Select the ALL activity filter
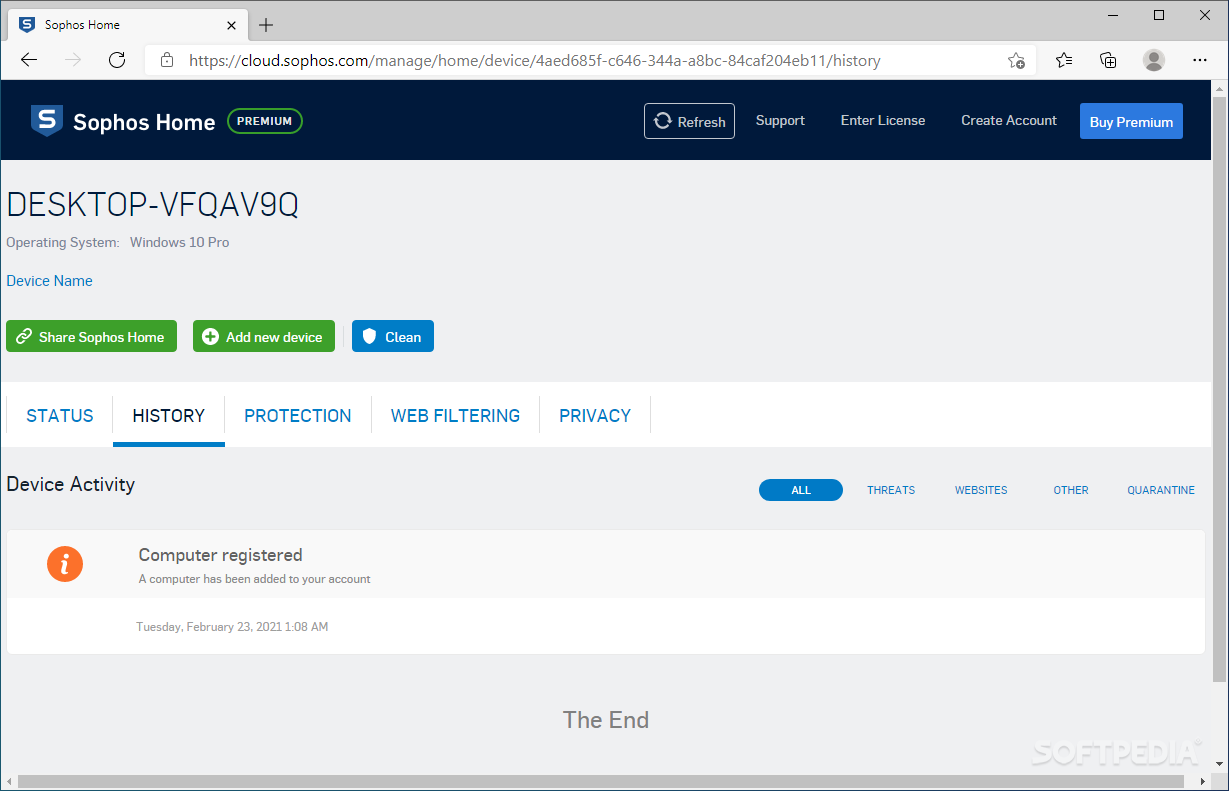 [801, 490]
